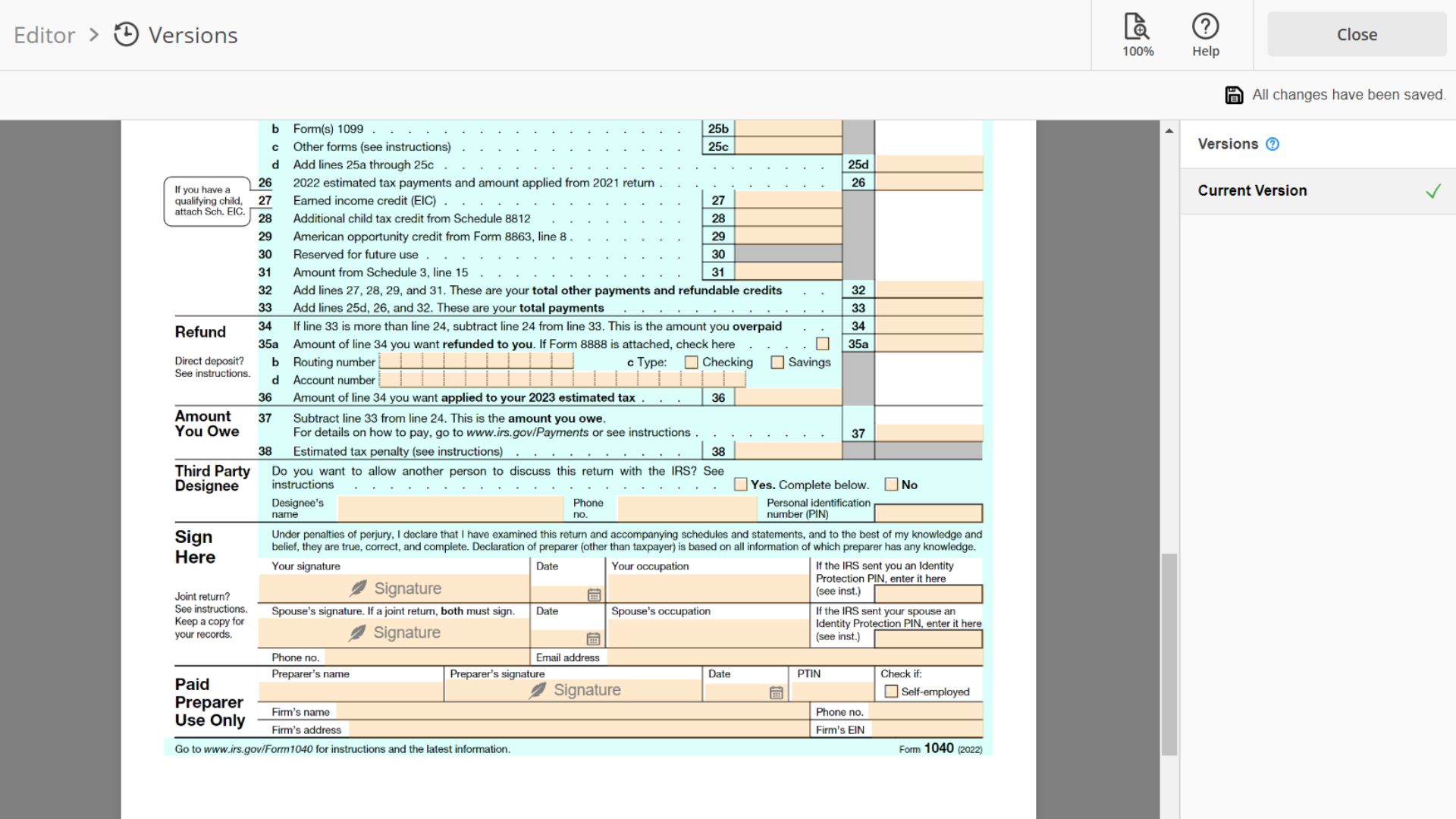This screenshot has width=1456, height=819.
Task: Click Your signature field
Action: 394,588
